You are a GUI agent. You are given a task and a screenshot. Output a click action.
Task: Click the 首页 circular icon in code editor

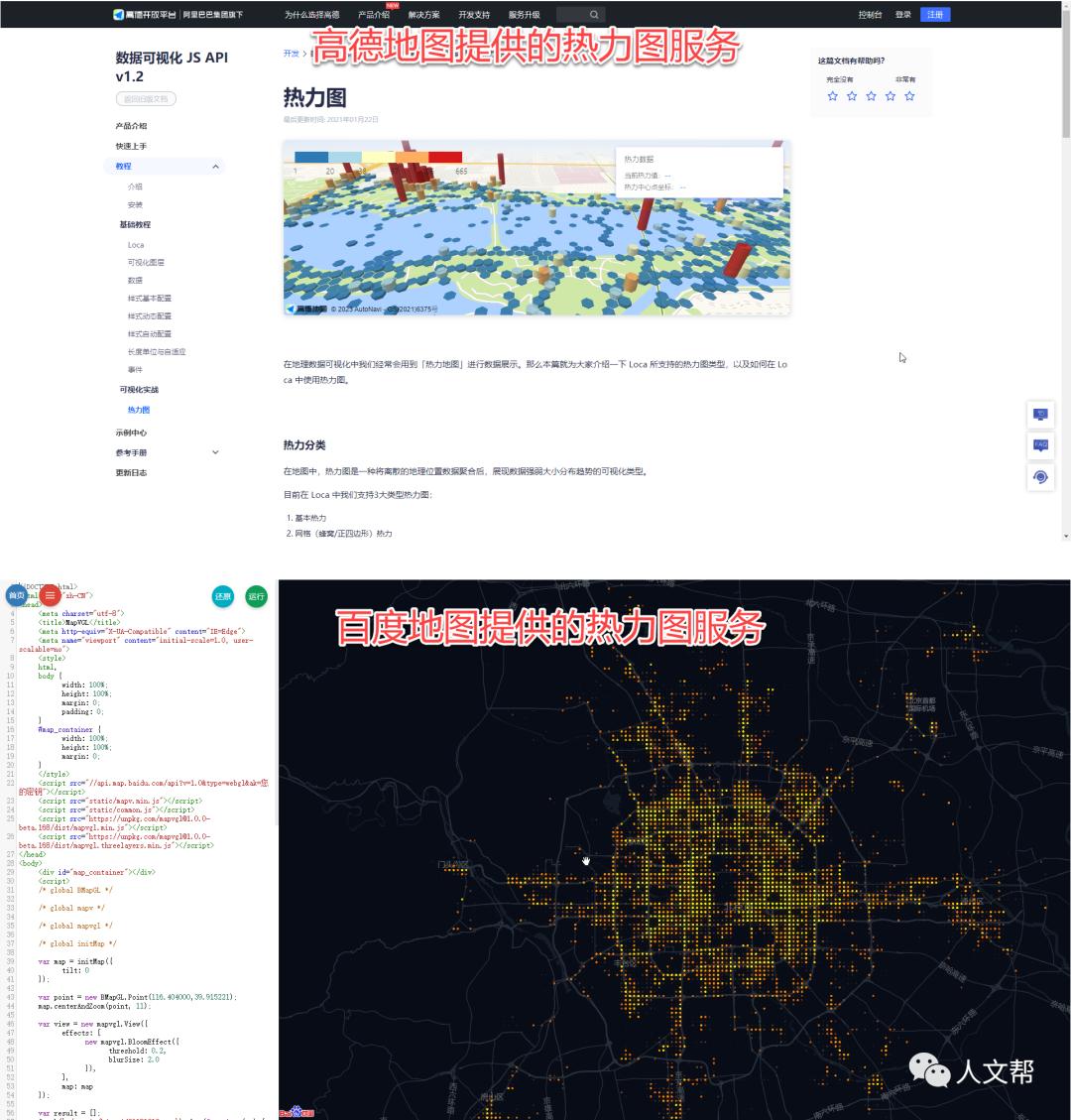[16, 595]
